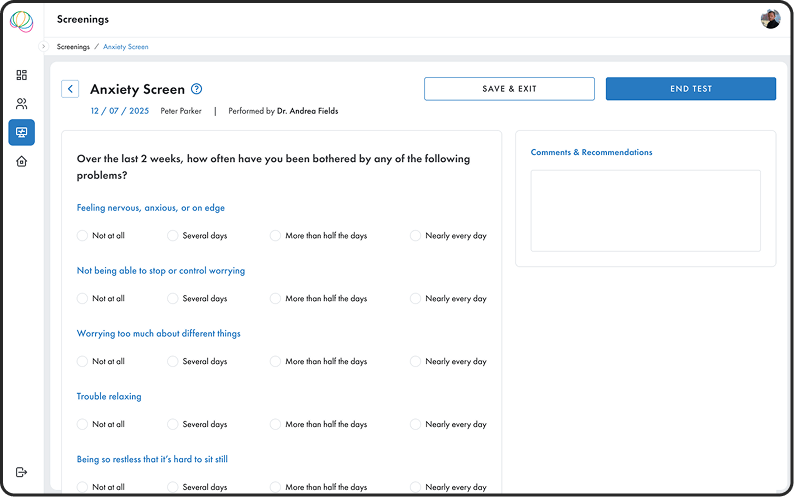Viewport: 794px width, 497px height.
Task: Click the Screenings breadcrumb link
Action: click(x=73, y=47)
